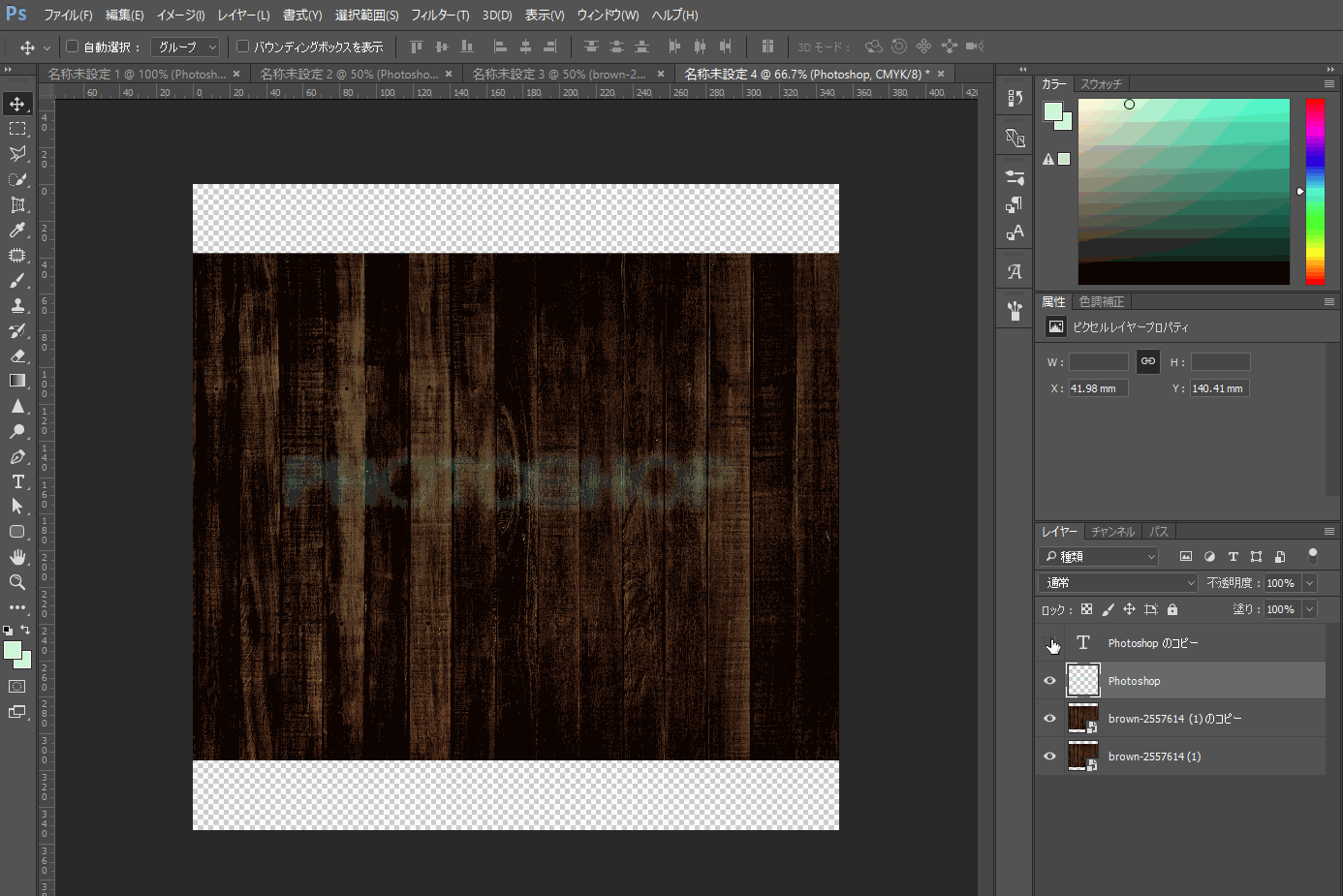The height and width of the screenshot is (896, 1343).
Task: Show the Photoshop のコピー text layer
Action: (x=1050, y=643)
